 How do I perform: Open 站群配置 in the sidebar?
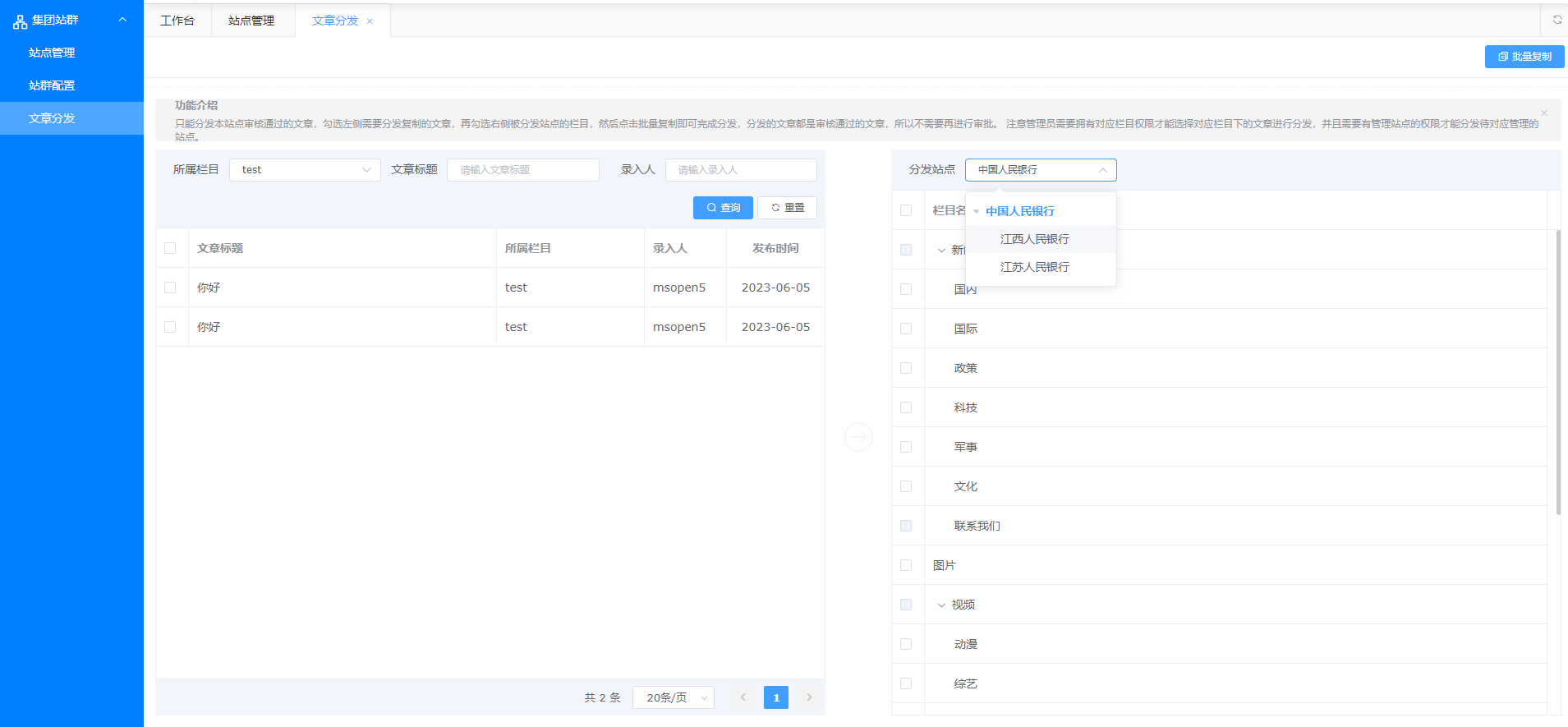(x=52, y=85)
